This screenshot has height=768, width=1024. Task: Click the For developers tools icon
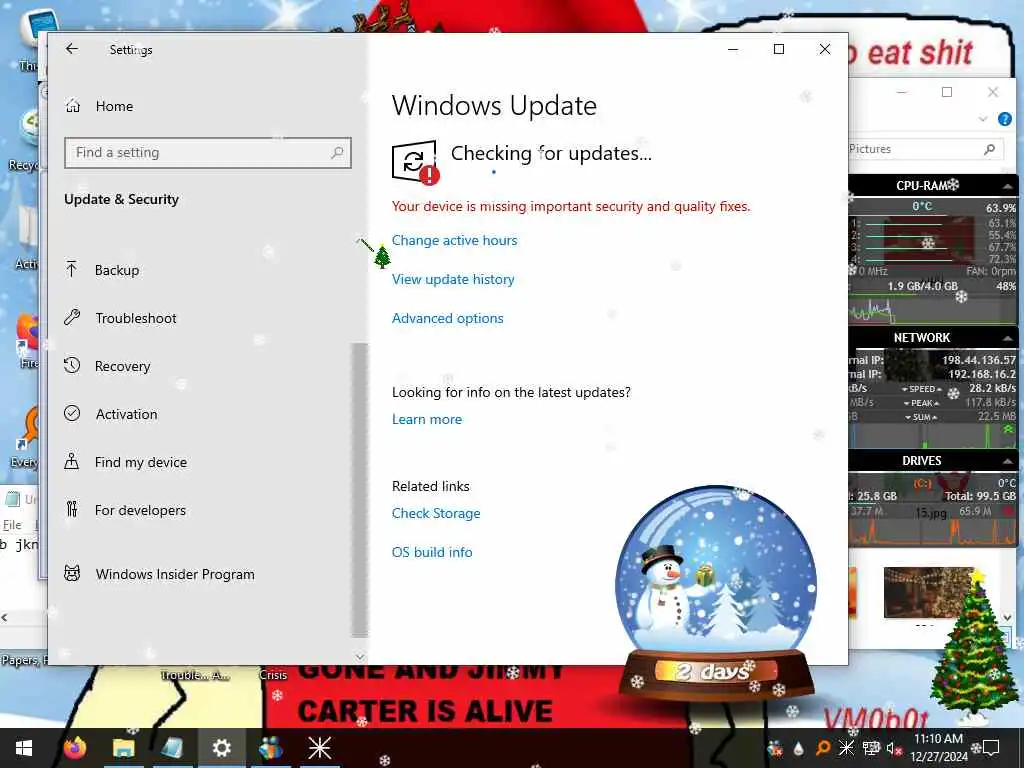[72, 509]
